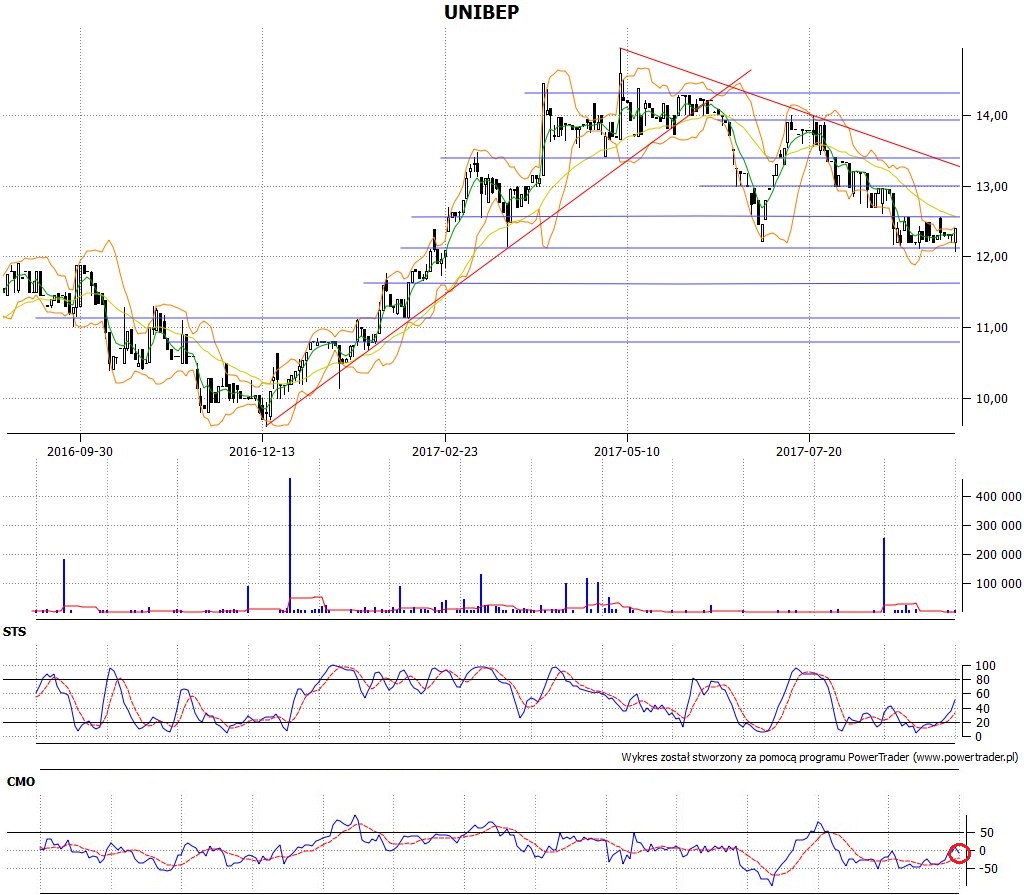This screenshot has height=895, width=1024.
Task: Select the CMO 50 scale value
Action: (x=987, y=833)
